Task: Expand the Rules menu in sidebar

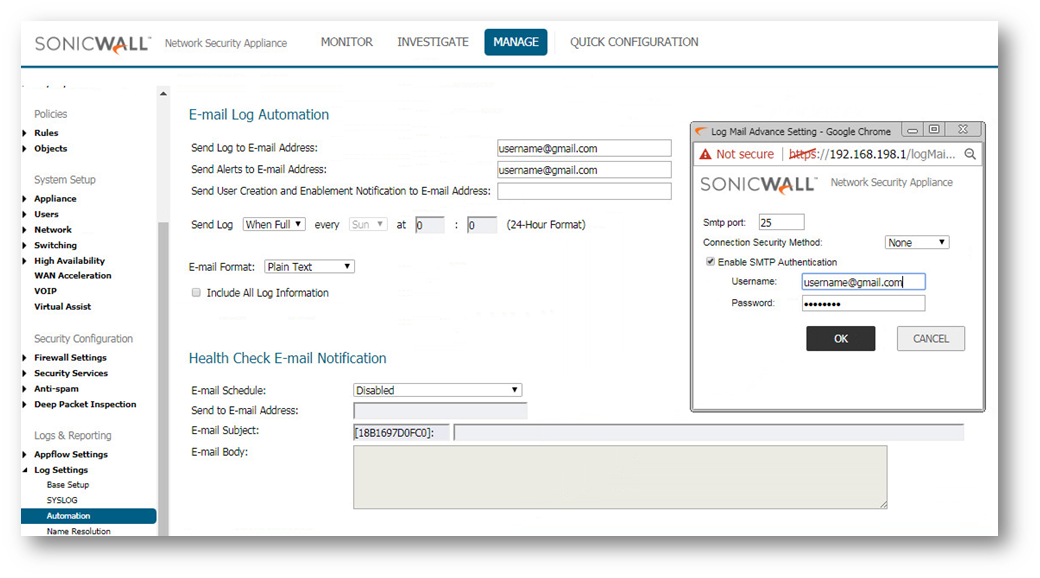Action: tap(46, 133)
